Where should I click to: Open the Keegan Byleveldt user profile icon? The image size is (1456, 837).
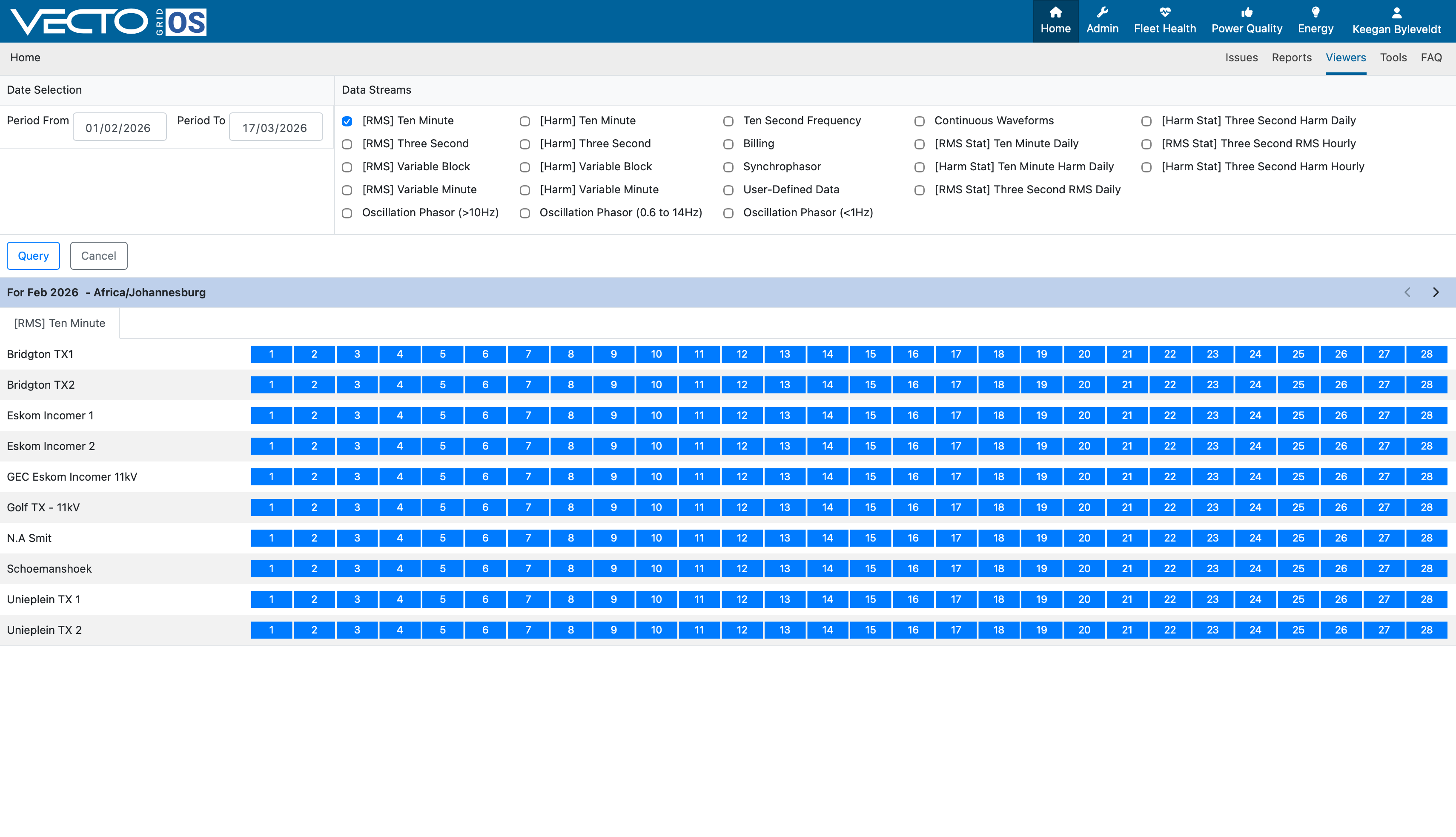pyautogui.click(x=1396, y=13)
